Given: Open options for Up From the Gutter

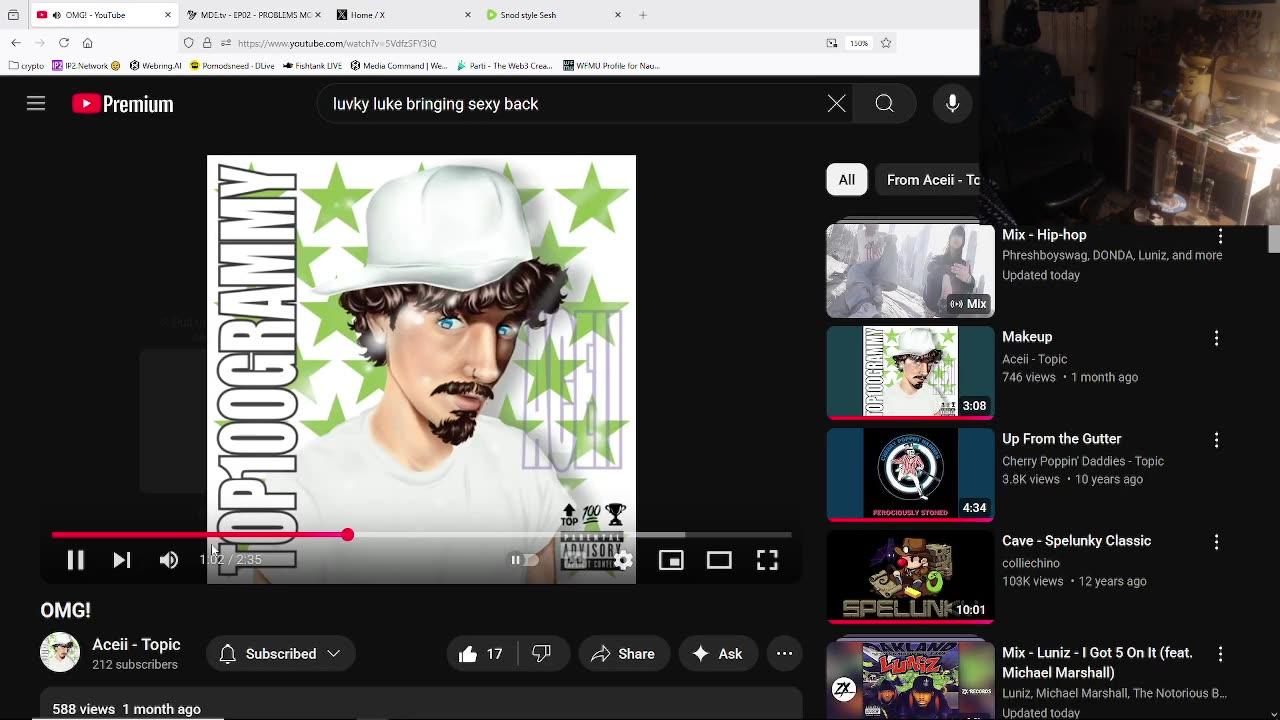Looking at the screenshot, I should tap(1216, 440).
